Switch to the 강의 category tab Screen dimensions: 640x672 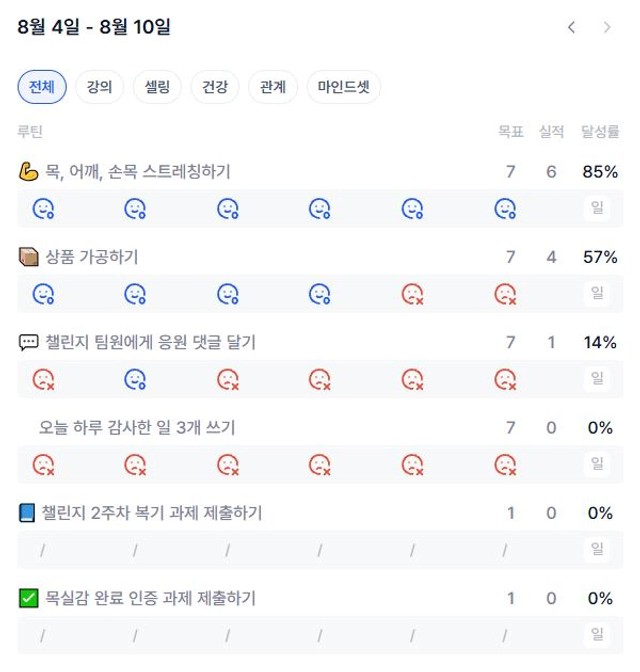click(x=99, y=87)
